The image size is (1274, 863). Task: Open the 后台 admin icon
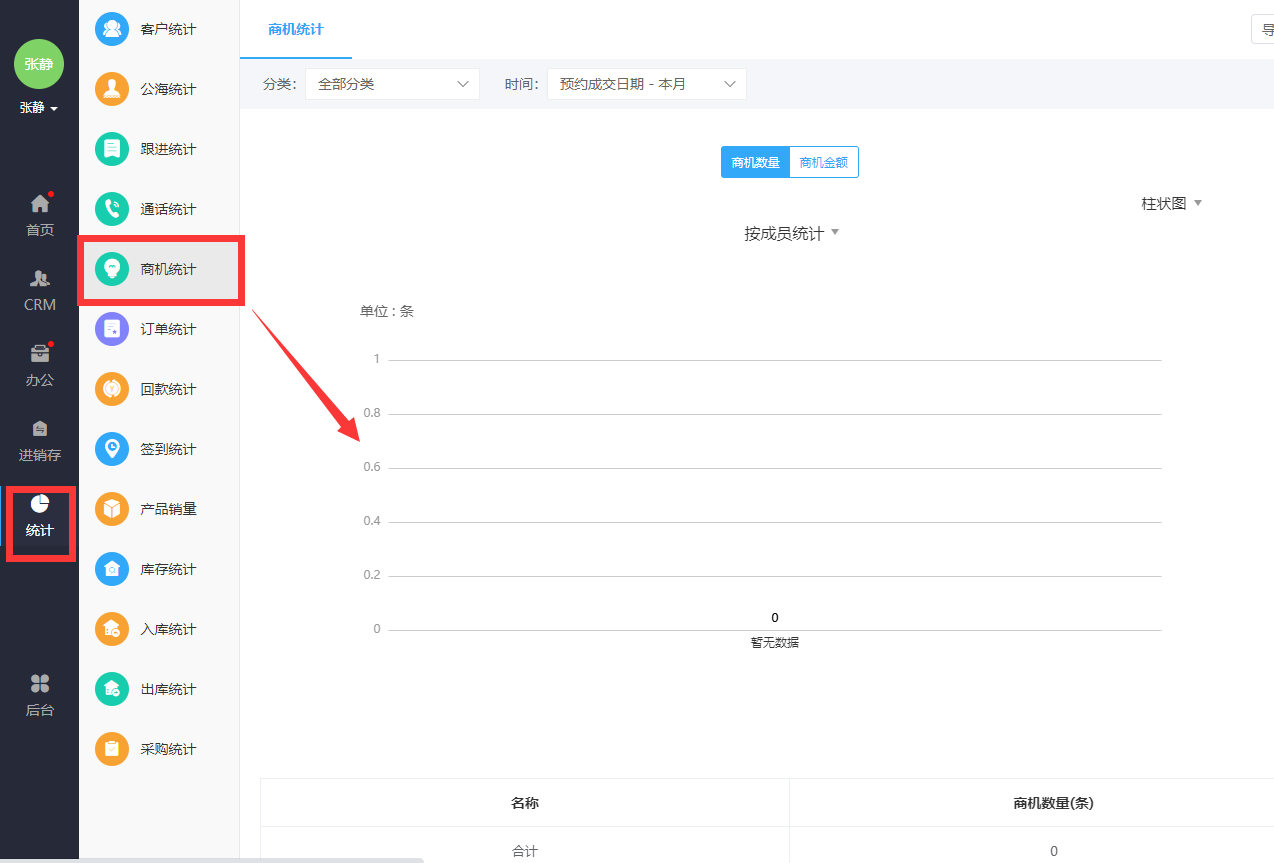[40, 684]
